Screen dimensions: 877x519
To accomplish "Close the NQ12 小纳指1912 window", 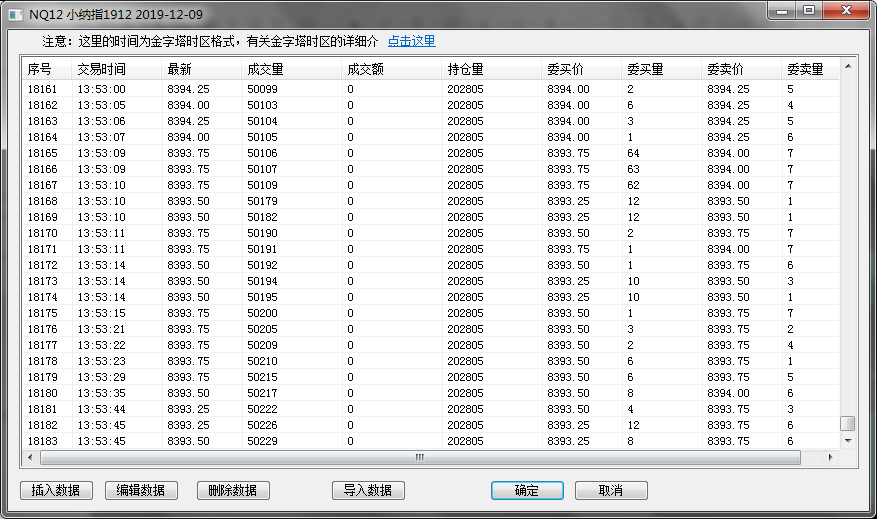I will tap(846, 11).
